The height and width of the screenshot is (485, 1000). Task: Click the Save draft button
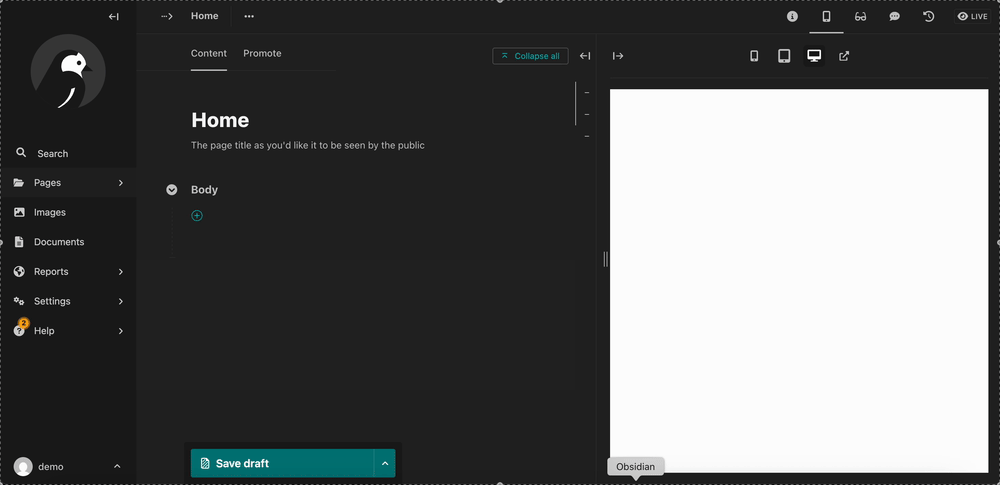click(x=282, y=463)
